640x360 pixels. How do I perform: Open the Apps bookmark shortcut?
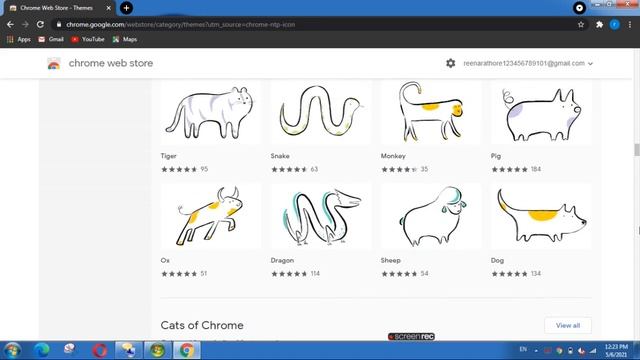click(19, 39)
